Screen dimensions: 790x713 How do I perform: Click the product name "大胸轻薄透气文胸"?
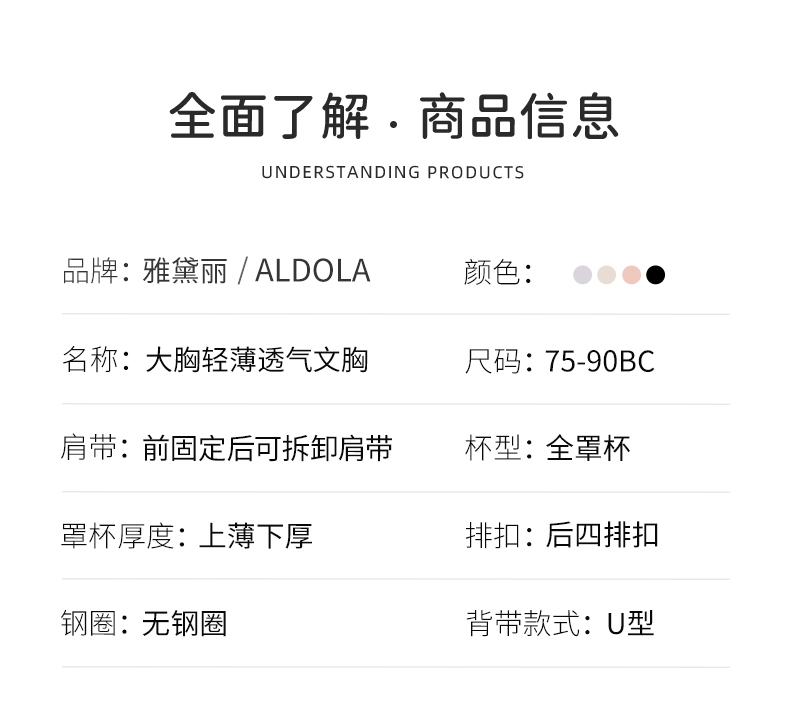(x=256, y=360)
